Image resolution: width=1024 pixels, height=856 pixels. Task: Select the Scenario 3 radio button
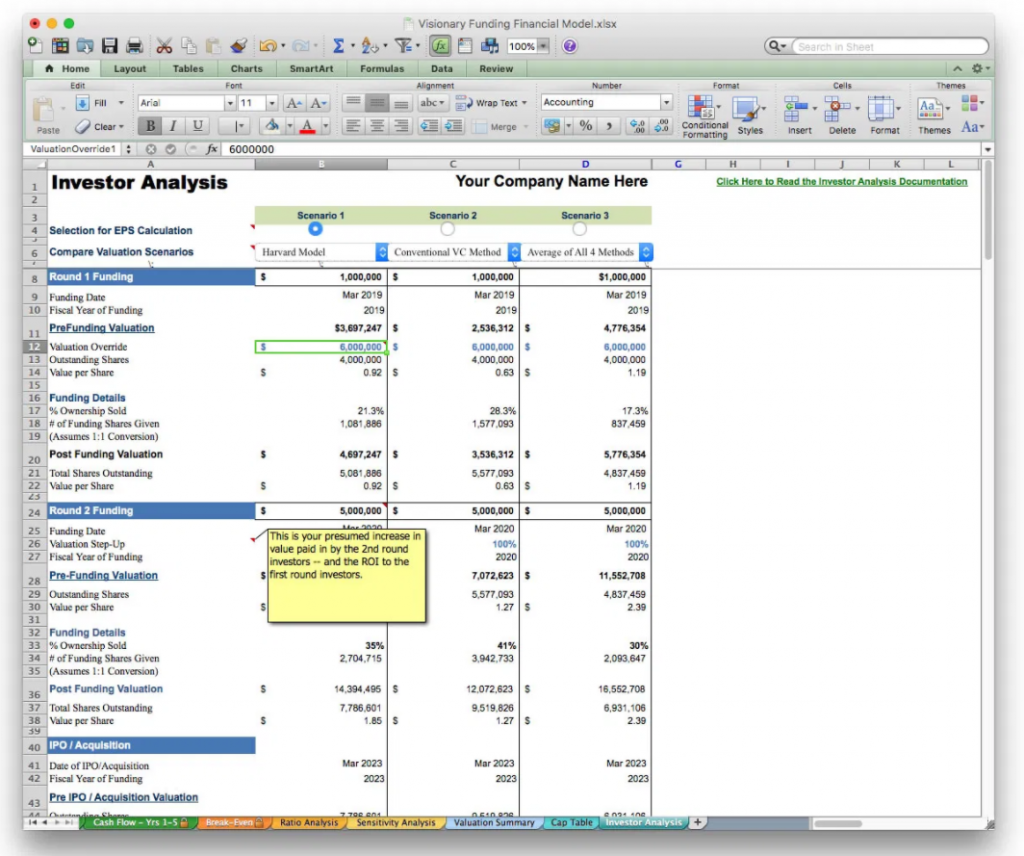579,229
